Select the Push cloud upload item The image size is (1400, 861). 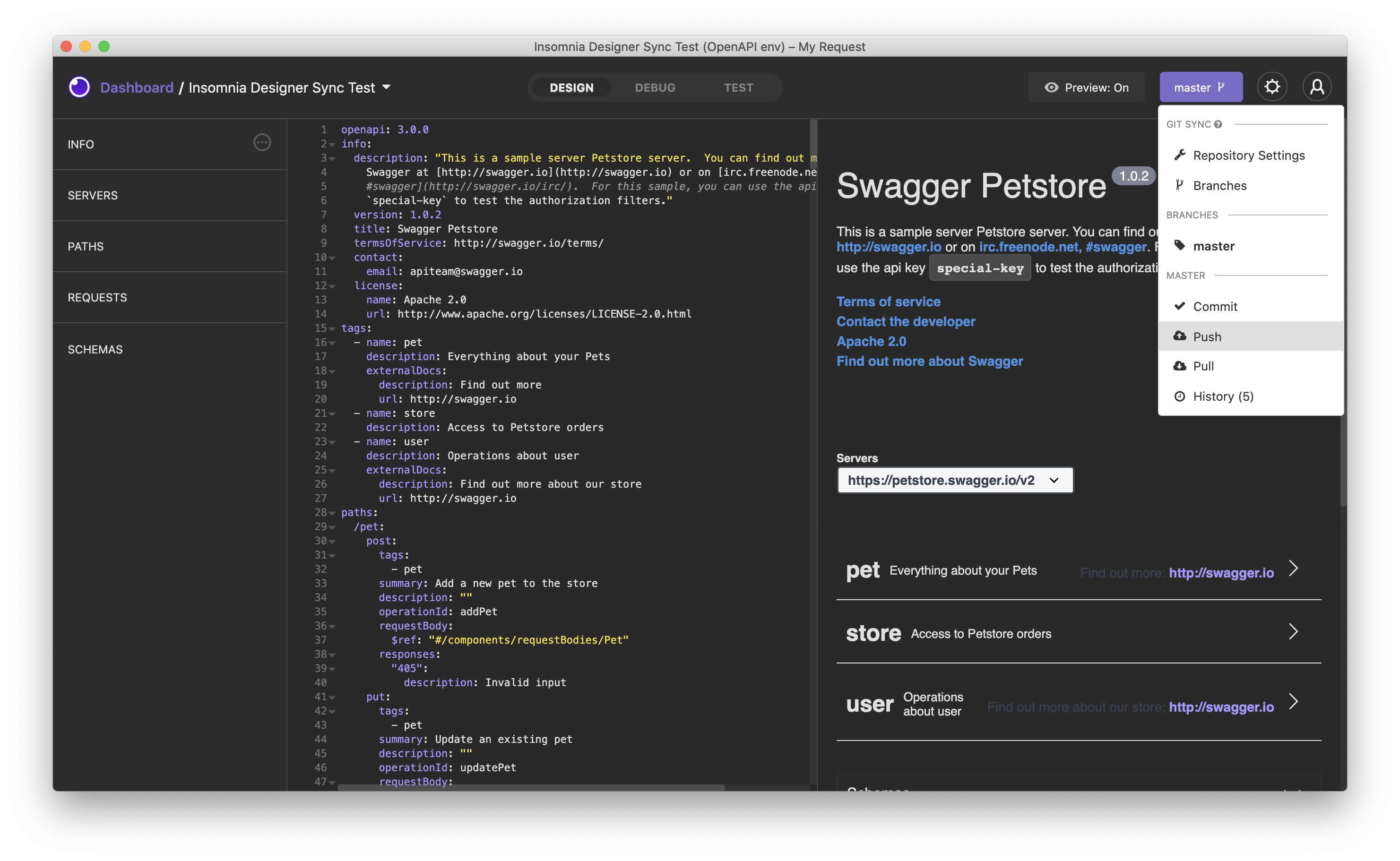1206,336
